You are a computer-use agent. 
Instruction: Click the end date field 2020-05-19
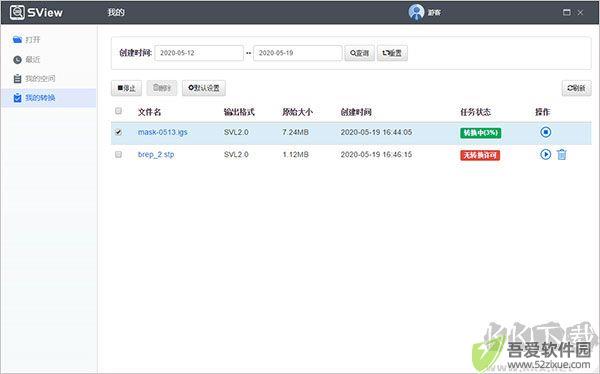[x=298, y=53]
